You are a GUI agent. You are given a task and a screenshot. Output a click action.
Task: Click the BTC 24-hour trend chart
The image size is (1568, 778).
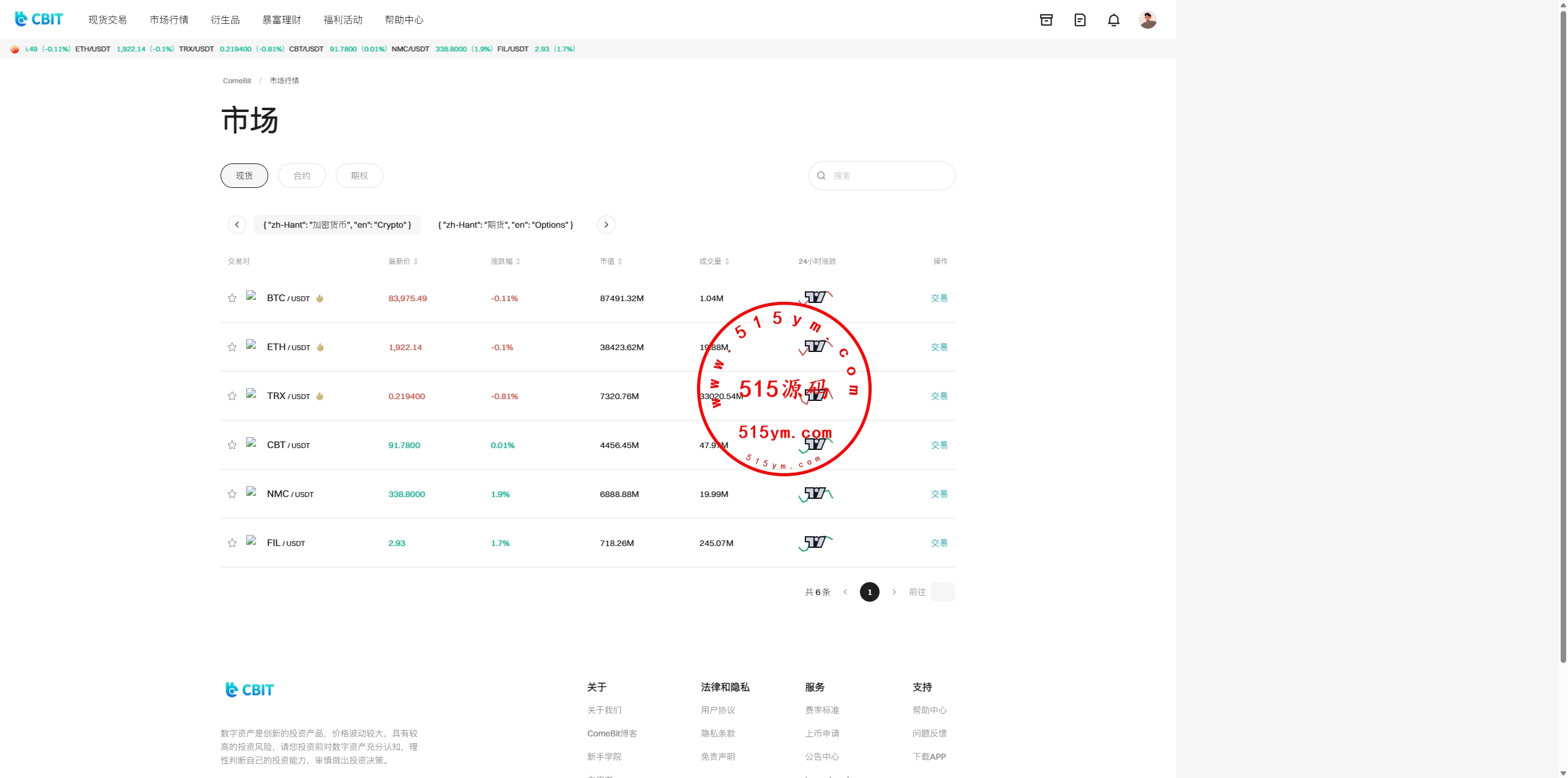click(x=816, y=298)
